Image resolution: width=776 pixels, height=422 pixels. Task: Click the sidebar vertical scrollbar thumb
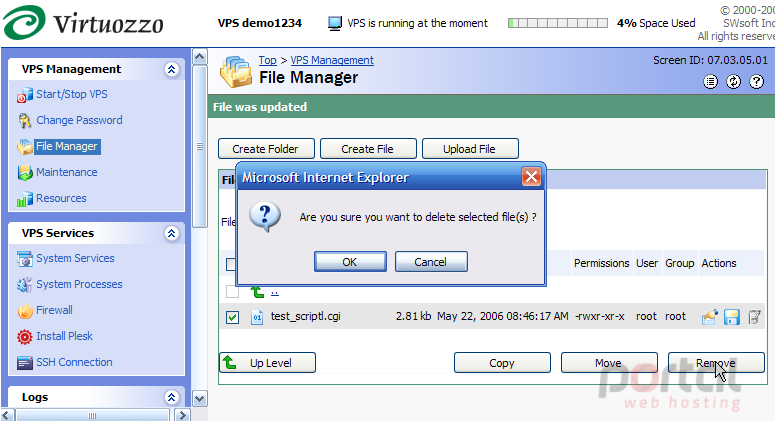point(199,147)
